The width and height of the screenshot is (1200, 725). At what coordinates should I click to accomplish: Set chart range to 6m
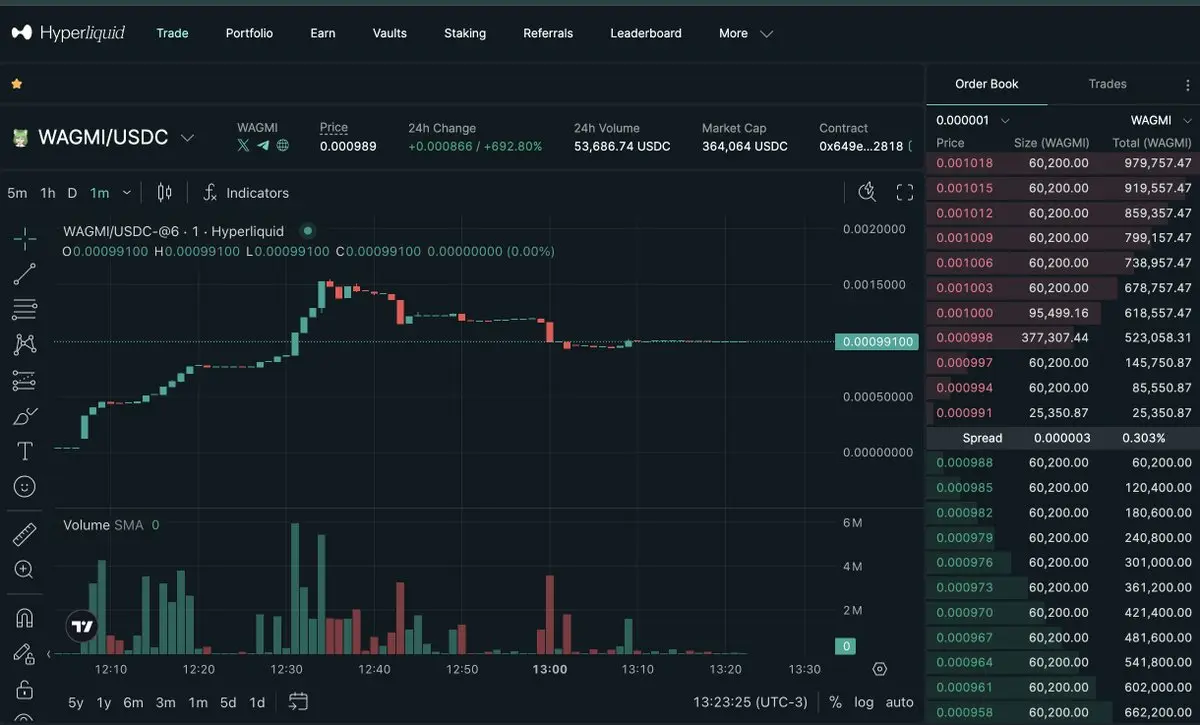[133, 702]
